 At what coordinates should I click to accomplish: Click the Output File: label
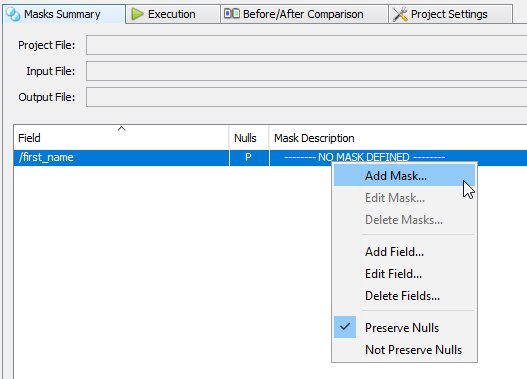47,97
